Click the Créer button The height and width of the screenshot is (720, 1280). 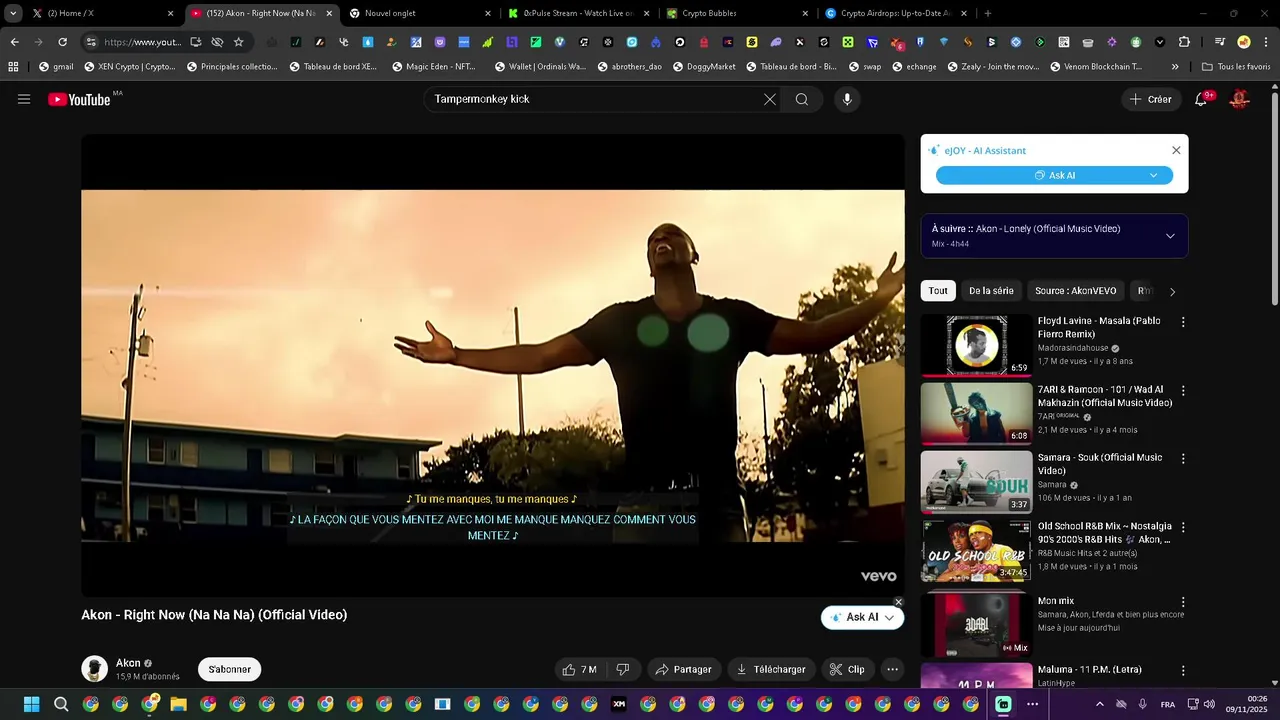(x=1150, y=99)
